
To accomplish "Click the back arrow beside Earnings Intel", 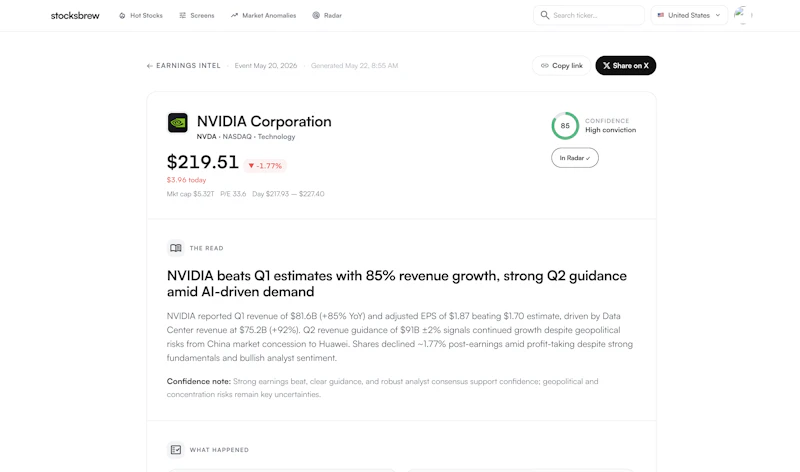I will coord(149,66).
